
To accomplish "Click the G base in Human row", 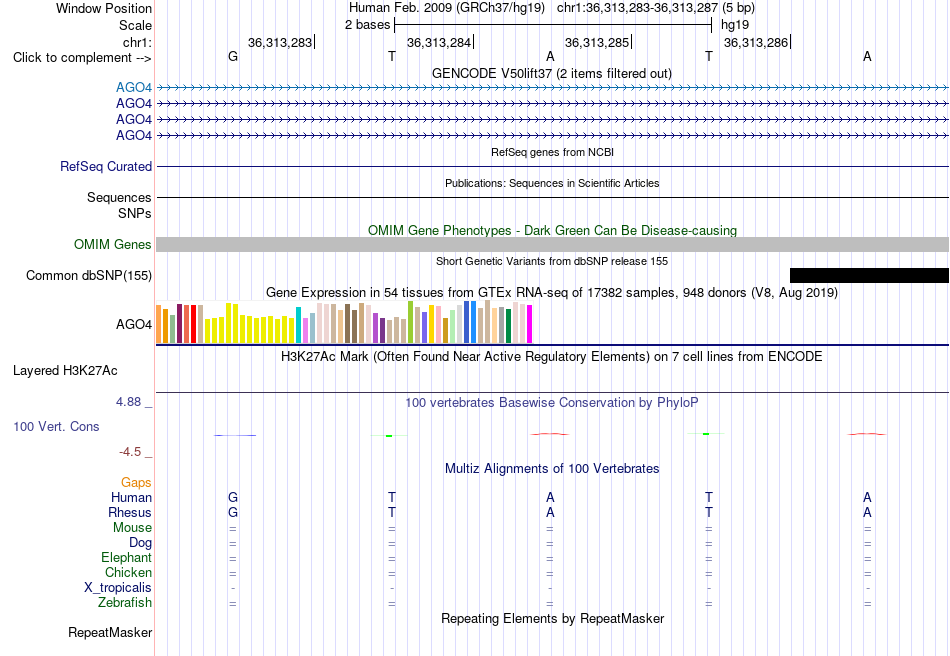I will [233, 497].
